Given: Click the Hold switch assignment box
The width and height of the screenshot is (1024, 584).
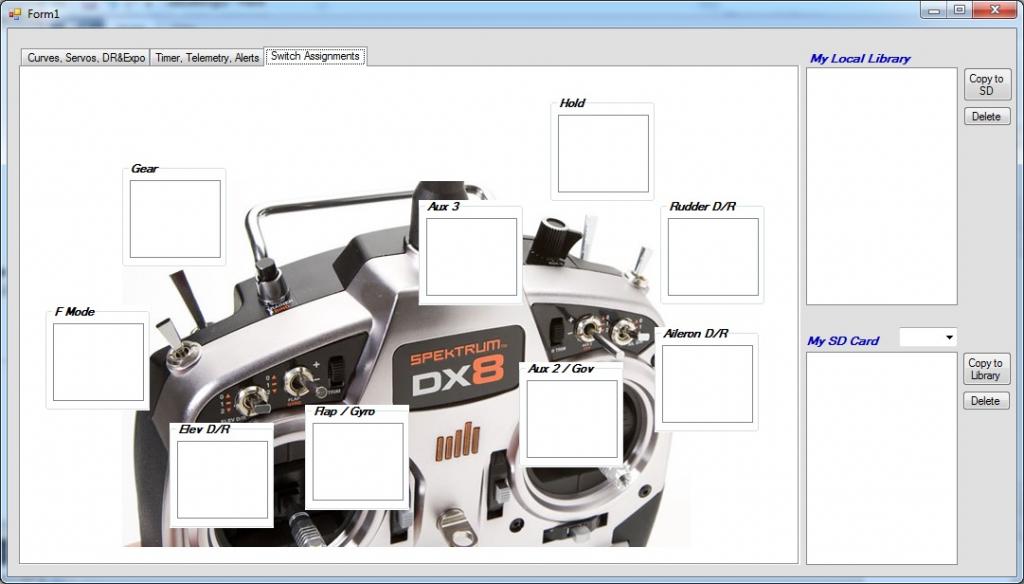Looking at the screenshot, I should click(x=603, y=154).
